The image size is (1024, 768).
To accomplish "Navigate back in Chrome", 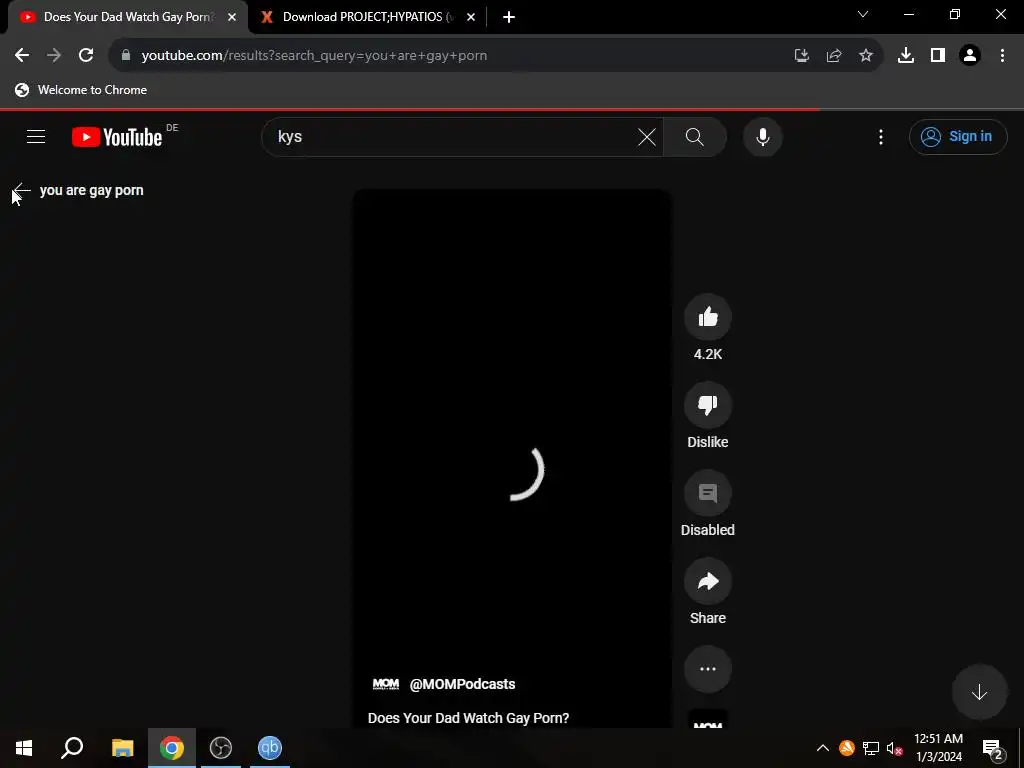I will pos(22,55).
